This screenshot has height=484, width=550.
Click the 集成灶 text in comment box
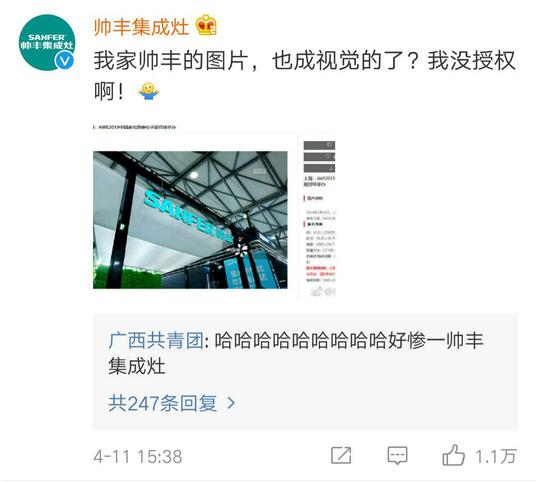(x=136, y=367)
